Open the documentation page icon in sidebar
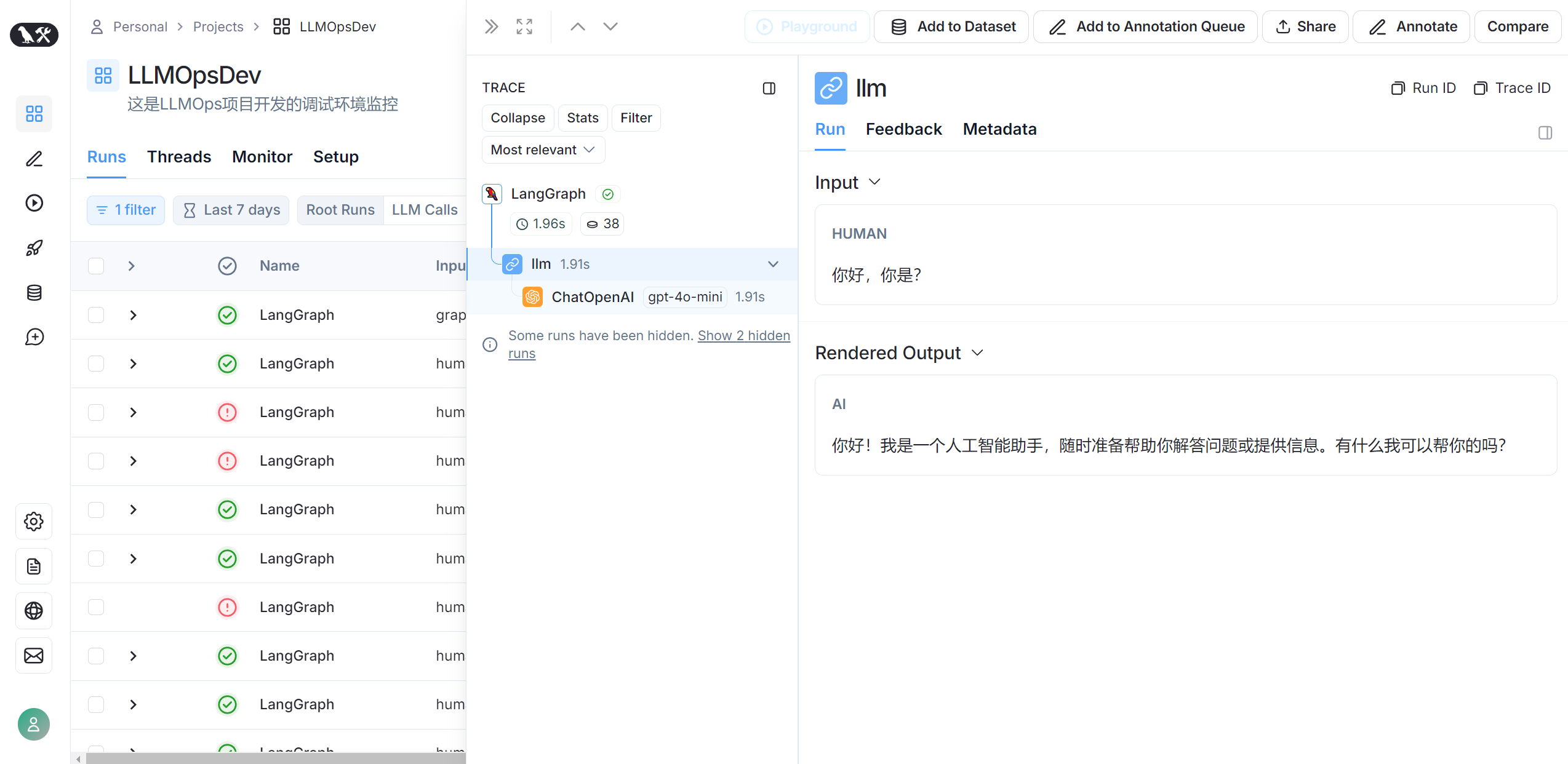The height and width of the screenshot is (764, 1568). 34,567
